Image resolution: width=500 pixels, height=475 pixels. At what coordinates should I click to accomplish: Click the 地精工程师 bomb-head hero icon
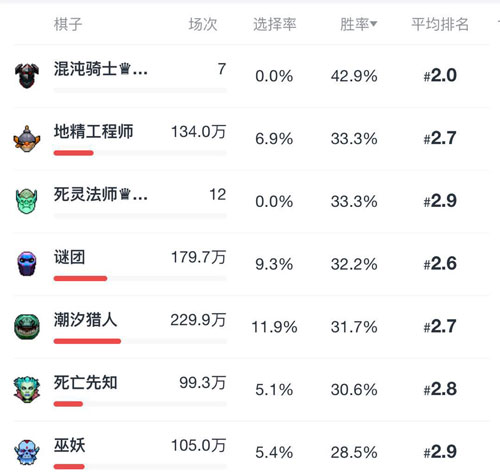[27, 138]
